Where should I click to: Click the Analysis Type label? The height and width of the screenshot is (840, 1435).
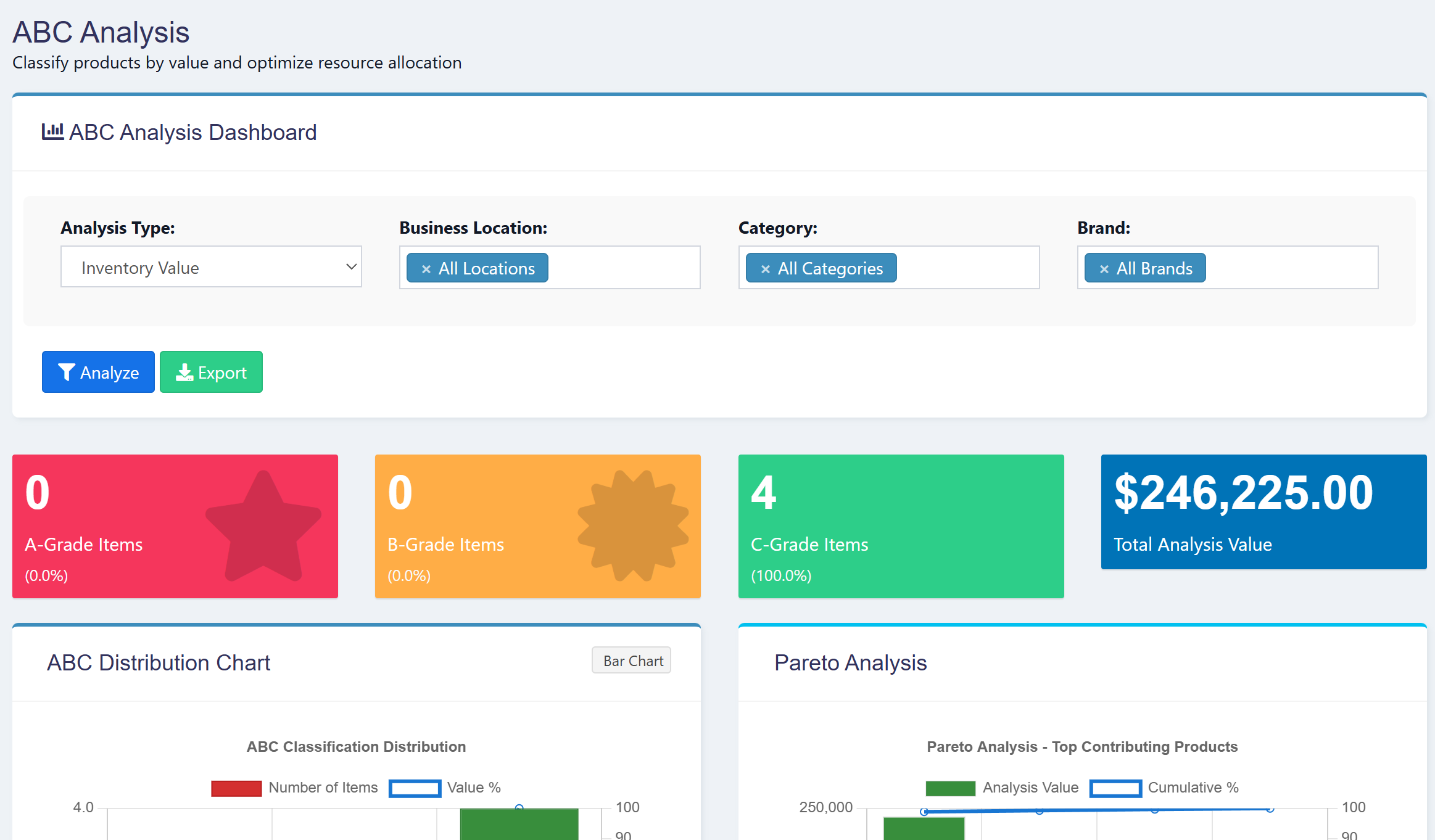(x=118, y=228)
